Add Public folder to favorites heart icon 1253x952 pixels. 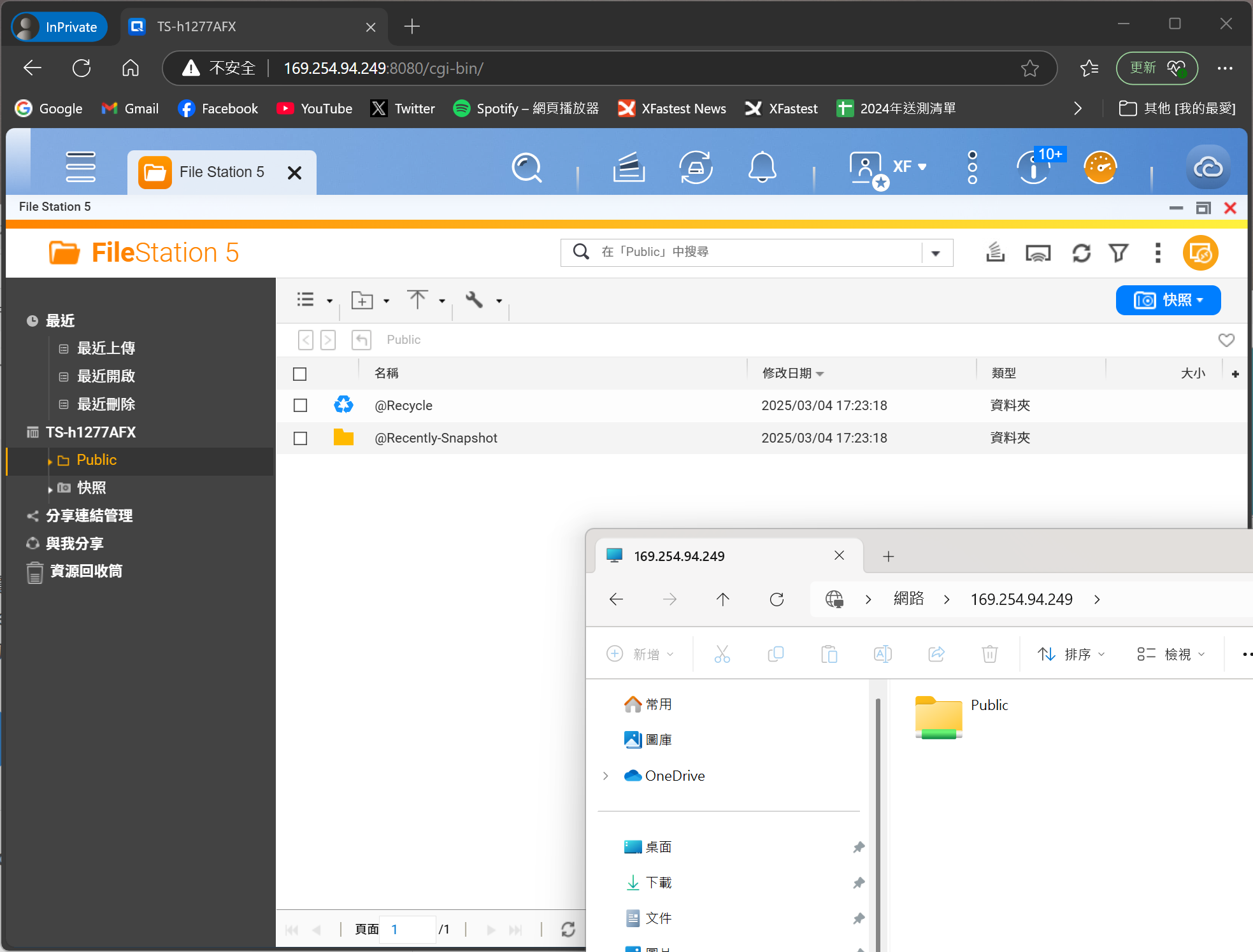pyautogui.click(x=1226, y=340)
